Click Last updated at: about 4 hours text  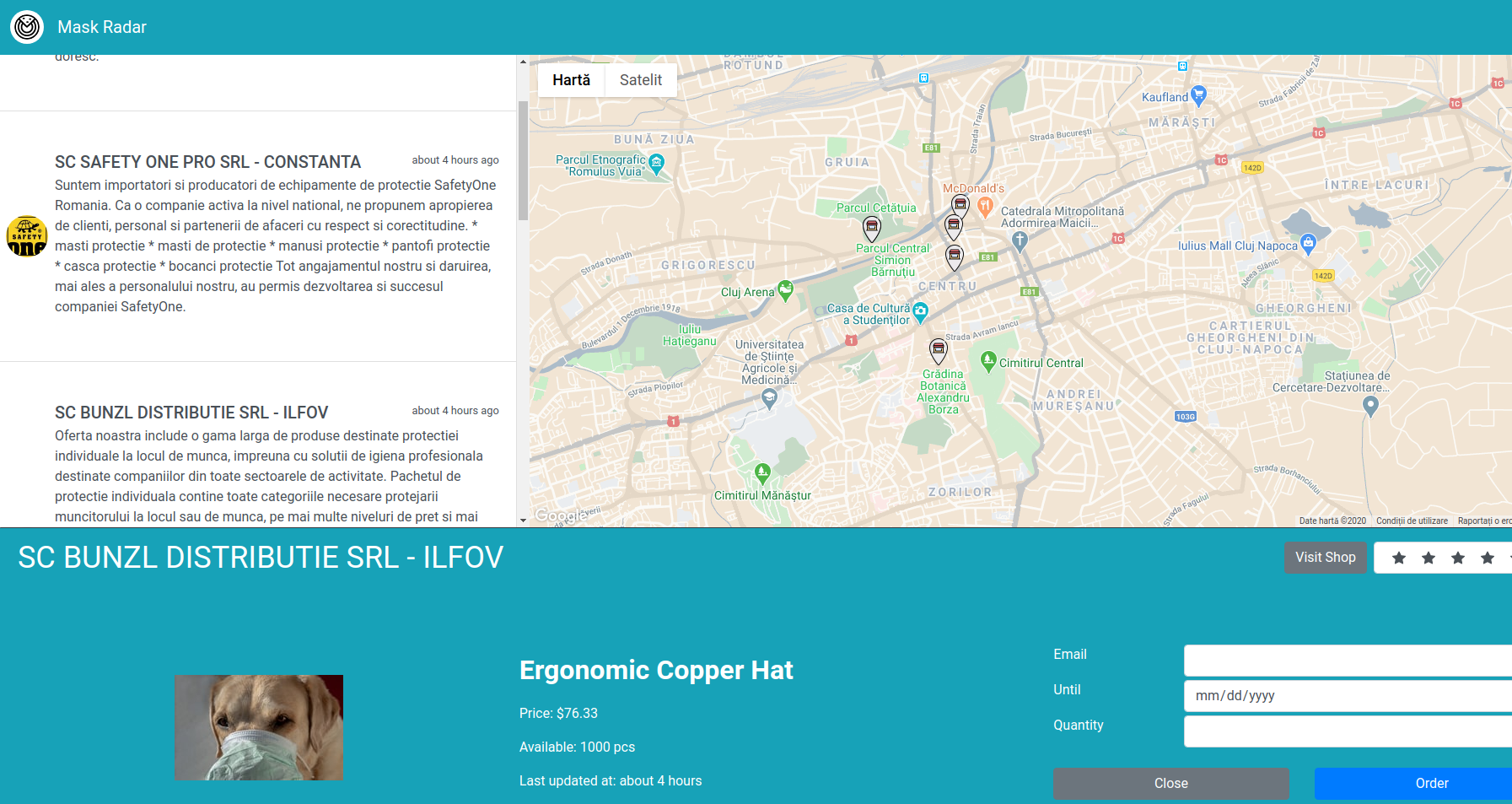coord(611,781)
